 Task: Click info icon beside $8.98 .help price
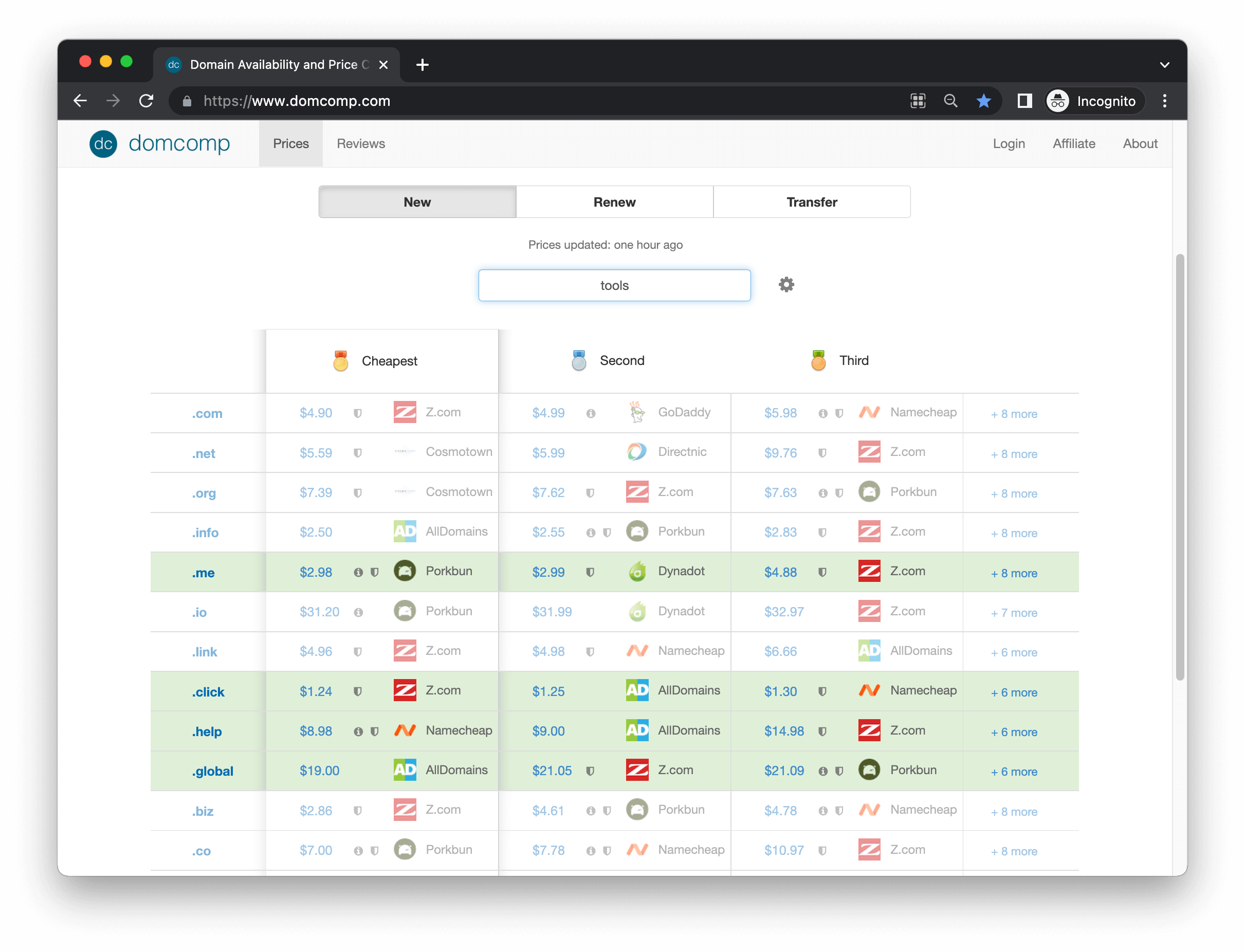358,731
